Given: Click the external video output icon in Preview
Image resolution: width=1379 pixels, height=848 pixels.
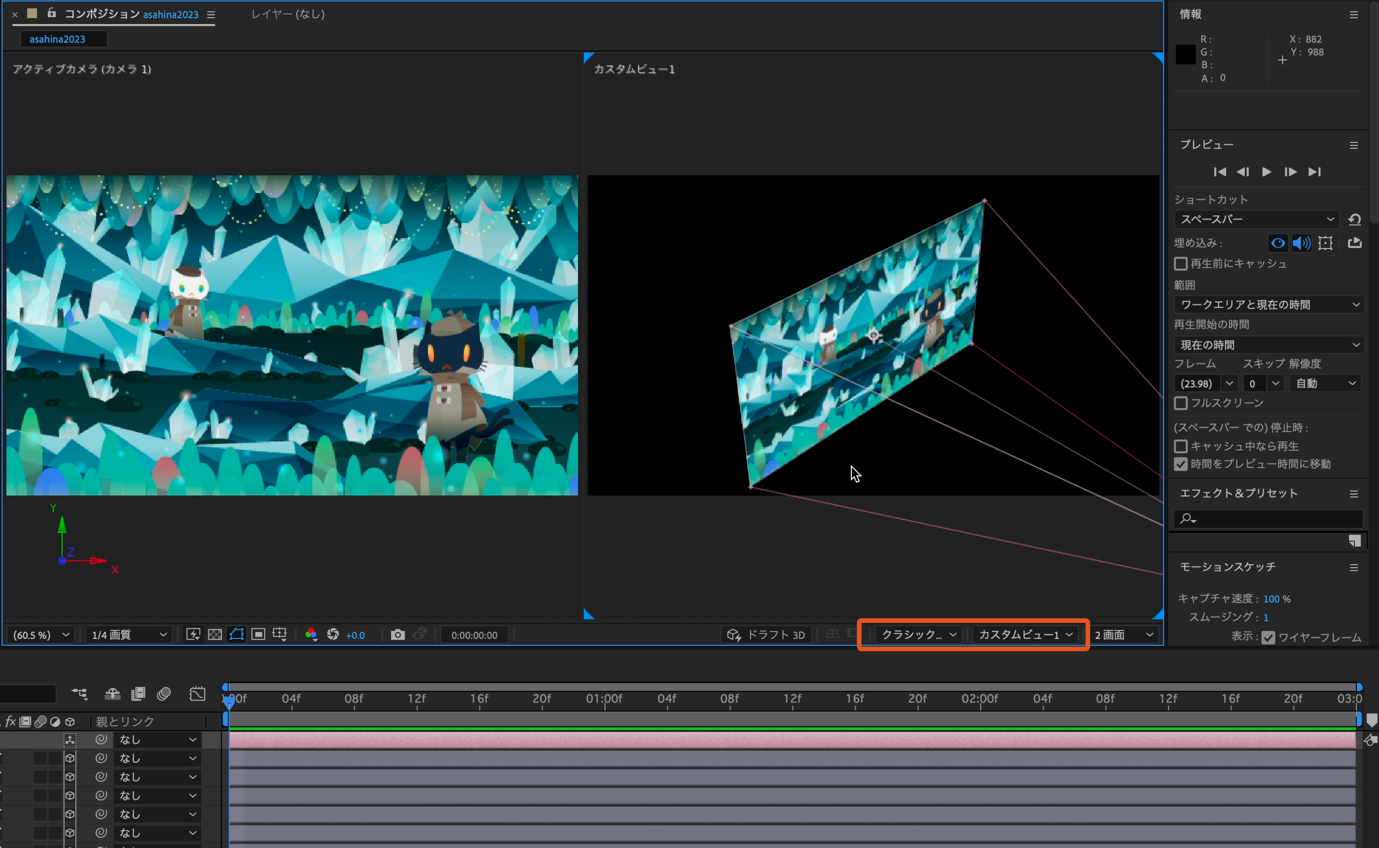Looking at the screenshot, I should (1355, 243).
